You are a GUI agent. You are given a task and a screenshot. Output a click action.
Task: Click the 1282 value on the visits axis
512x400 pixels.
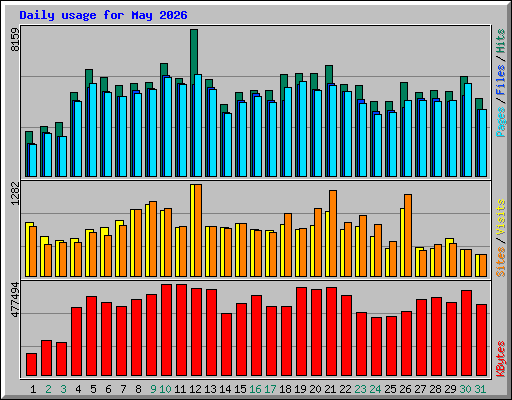[x=15, y=193]
